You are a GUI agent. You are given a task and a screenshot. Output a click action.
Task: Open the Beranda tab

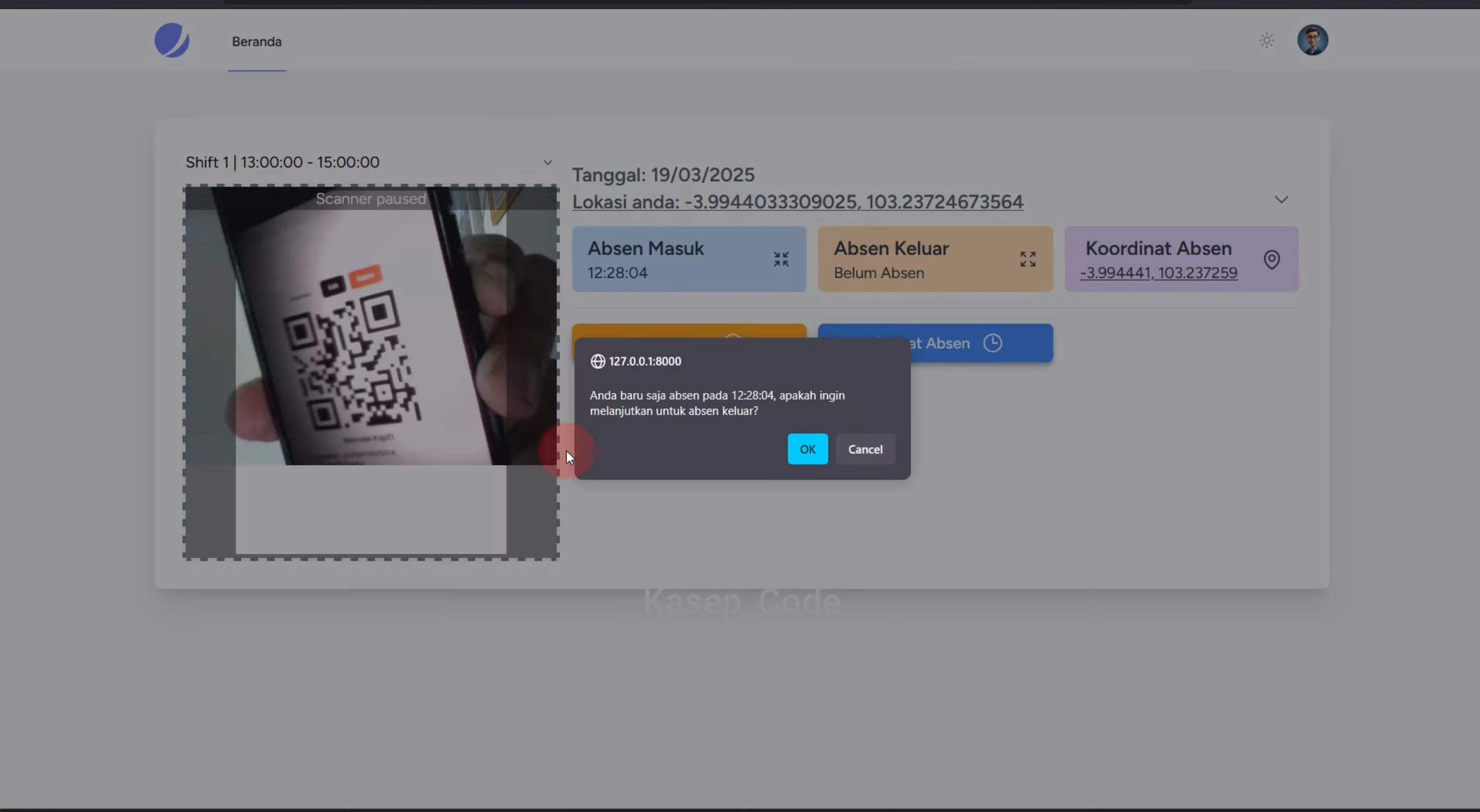coord(257,42)
